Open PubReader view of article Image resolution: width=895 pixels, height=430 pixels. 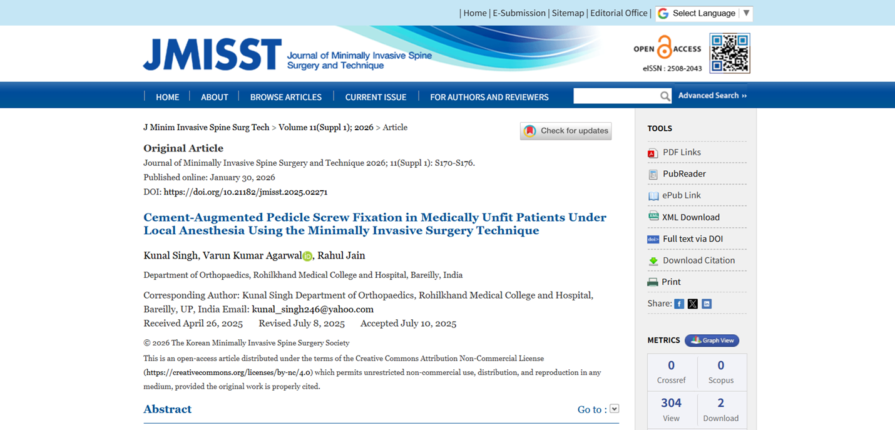point(683,174)
